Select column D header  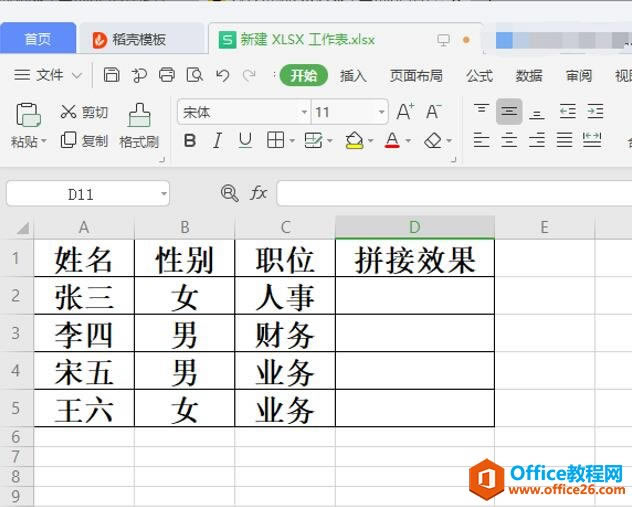[415, 227]
